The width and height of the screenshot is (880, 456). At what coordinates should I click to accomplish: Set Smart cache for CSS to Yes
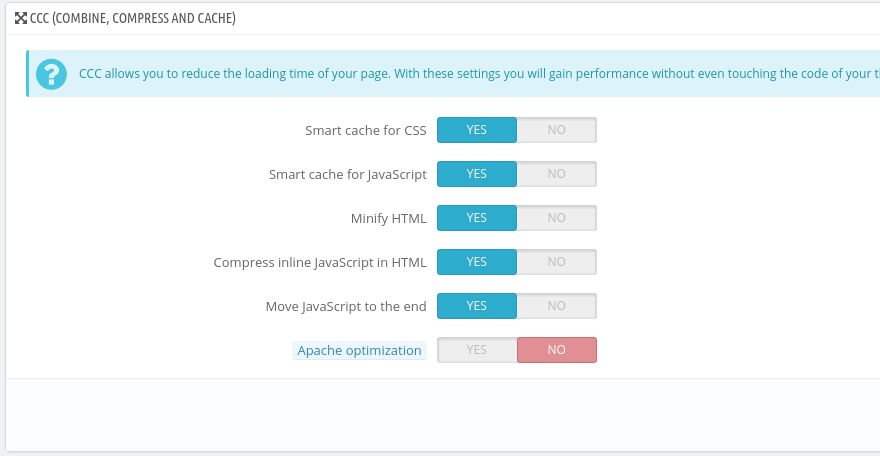tap(477, 130)
